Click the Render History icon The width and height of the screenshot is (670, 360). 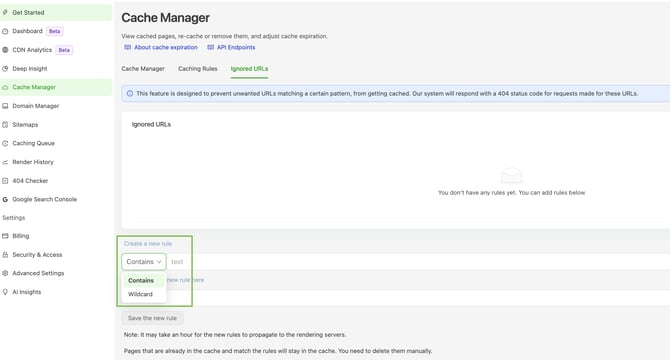click(5, 162)
